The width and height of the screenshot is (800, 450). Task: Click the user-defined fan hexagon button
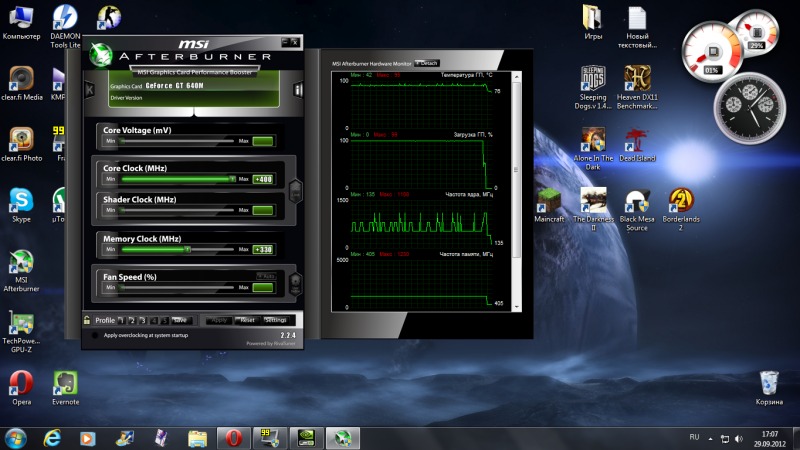click(295, 283)
